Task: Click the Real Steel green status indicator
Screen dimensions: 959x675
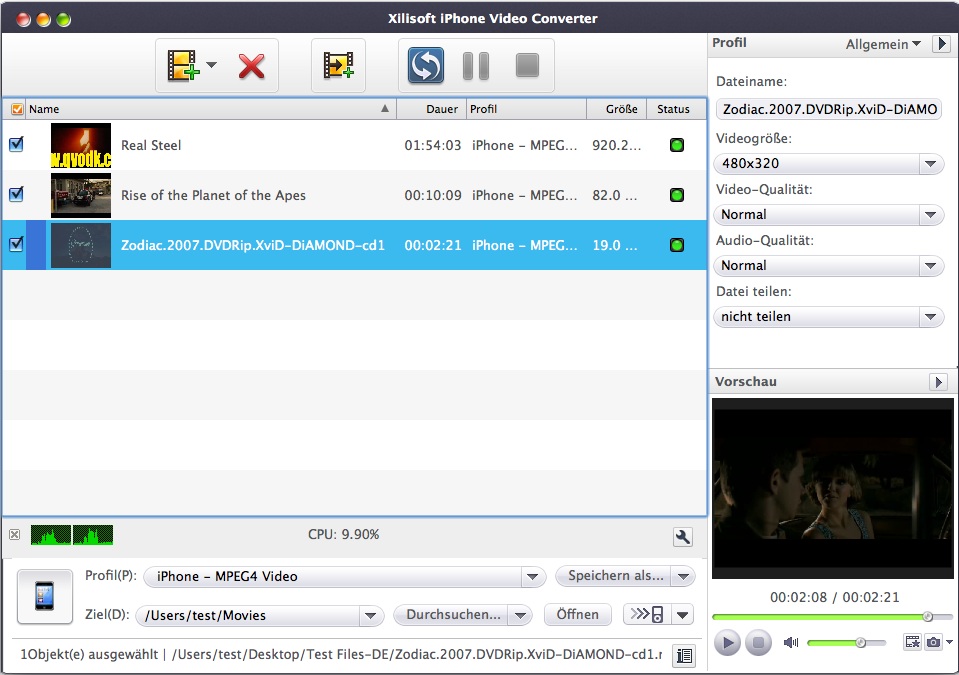Action: [676, 146]
